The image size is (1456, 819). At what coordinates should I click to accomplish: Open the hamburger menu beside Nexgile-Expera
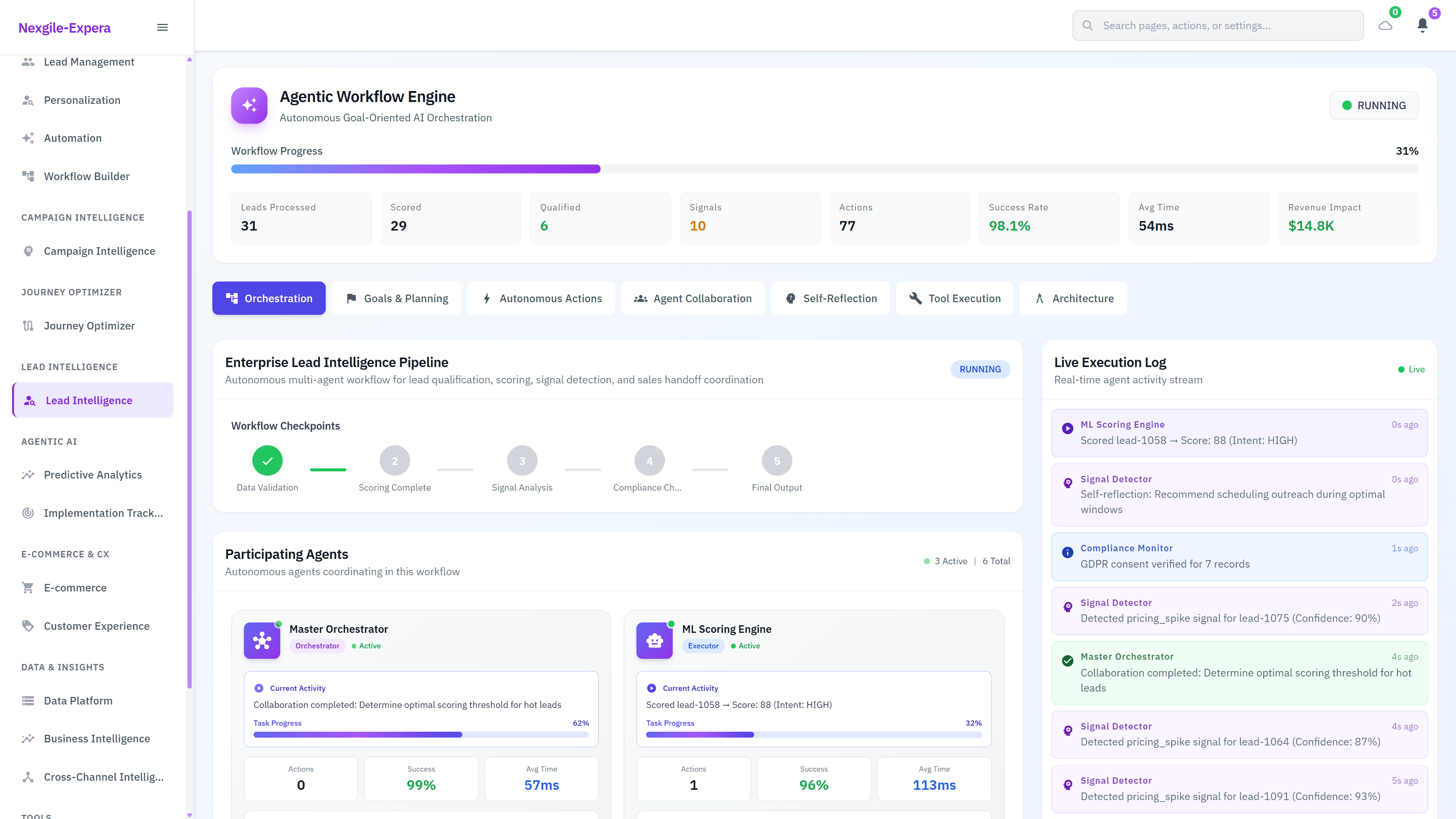[162, 27]
